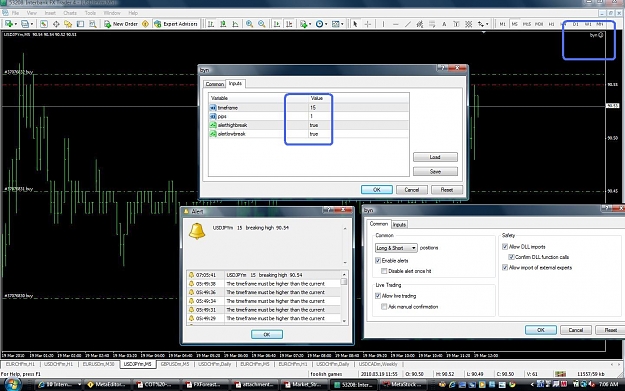Screen dimensions: 625x391
Task: Click the Load button
Action: tap(435, 157)
